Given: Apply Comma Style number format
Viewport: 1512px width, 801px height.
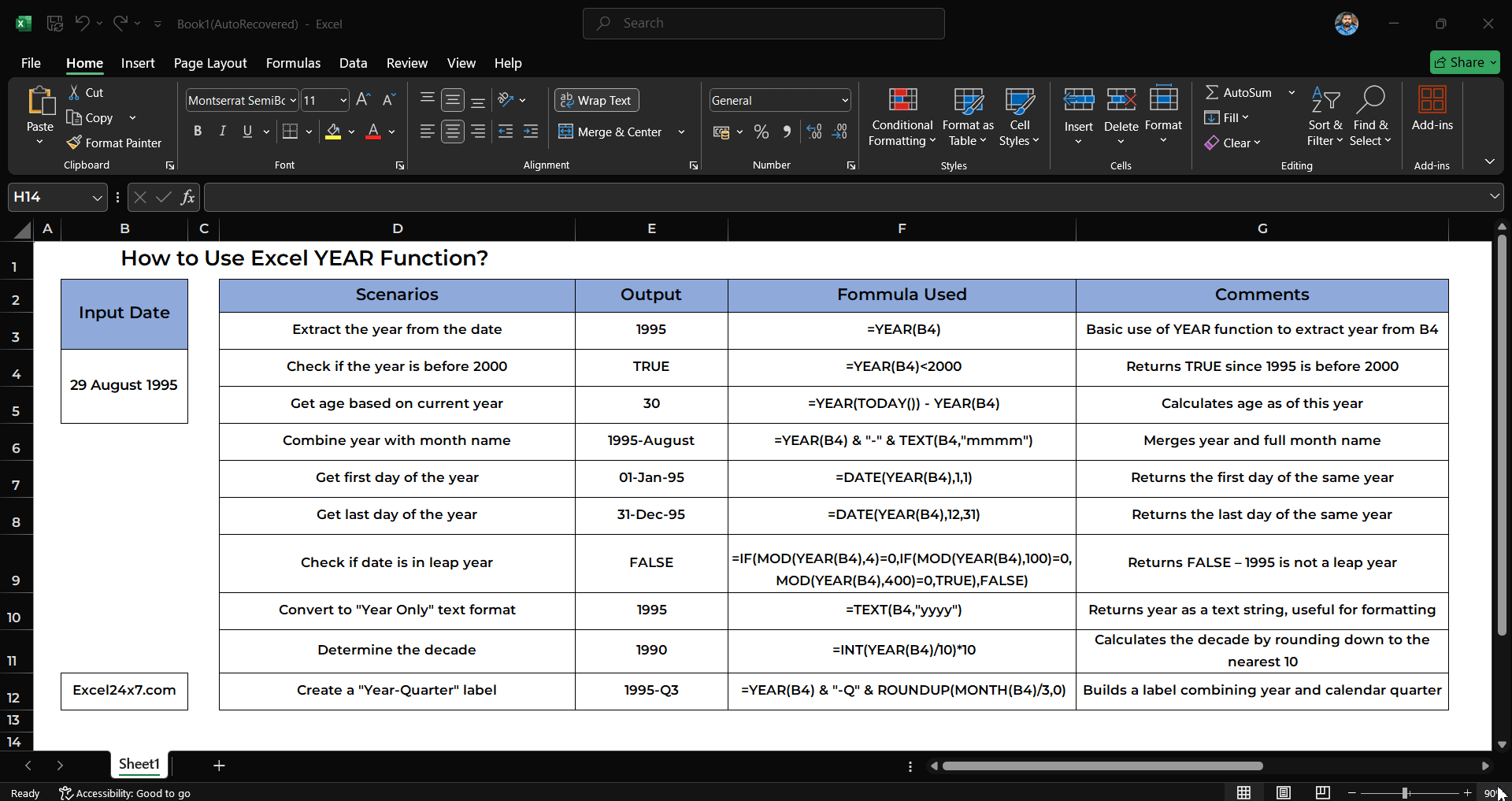Looking at the screenshot, I should [x=787, y=132].
